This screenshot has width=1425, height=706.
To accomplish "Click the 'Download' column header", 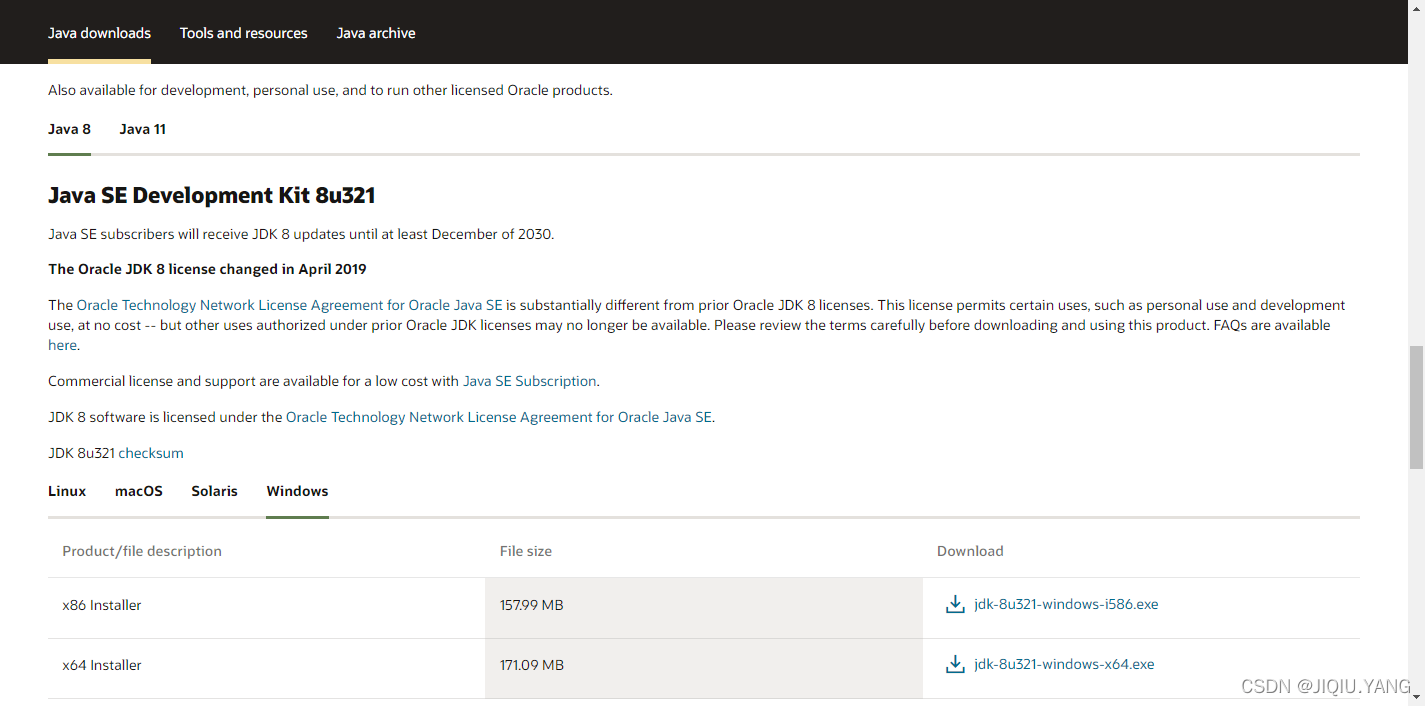I will (970, 551).
